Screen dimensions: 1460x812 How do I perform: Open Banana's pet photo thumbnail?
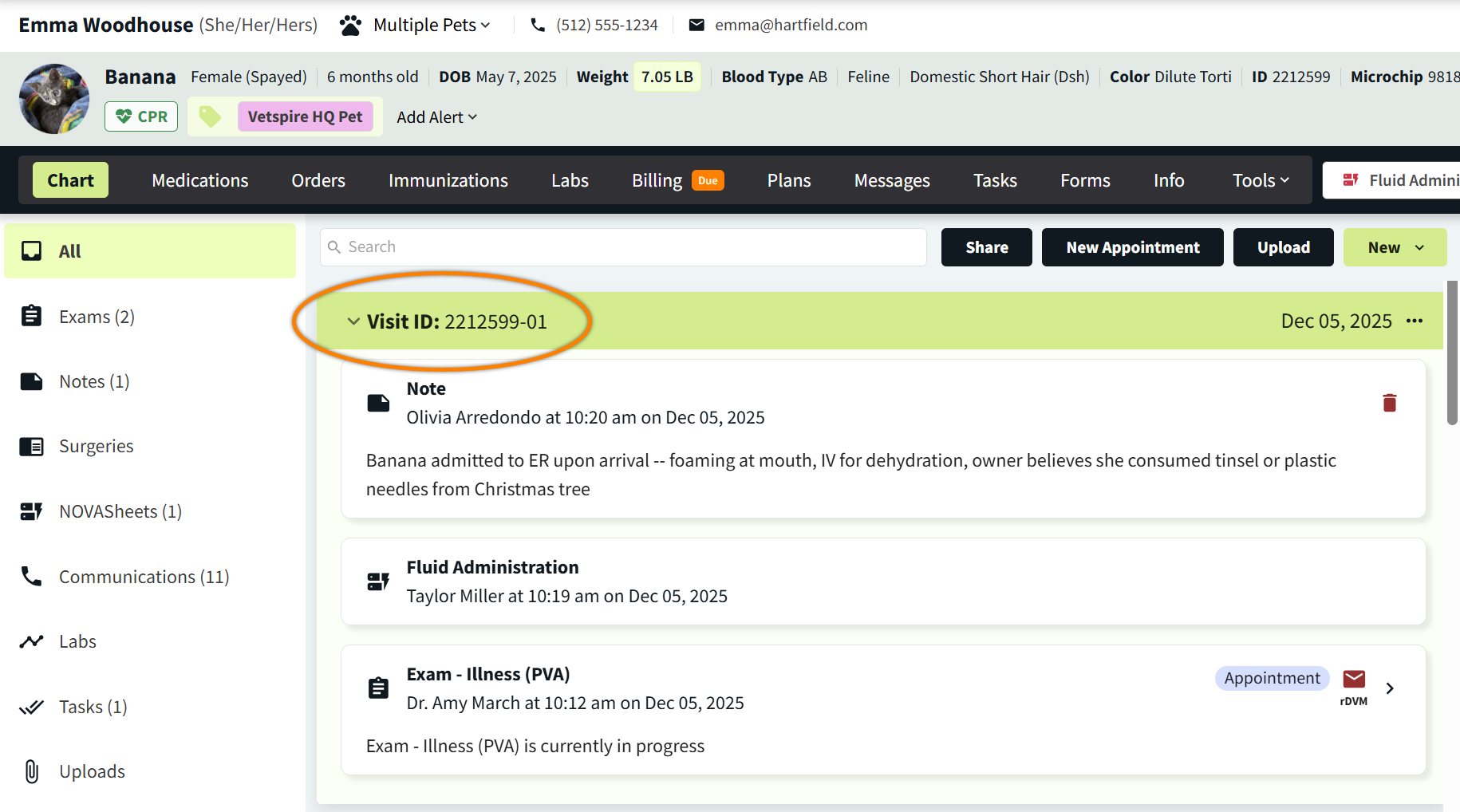[x=54, y=99]
